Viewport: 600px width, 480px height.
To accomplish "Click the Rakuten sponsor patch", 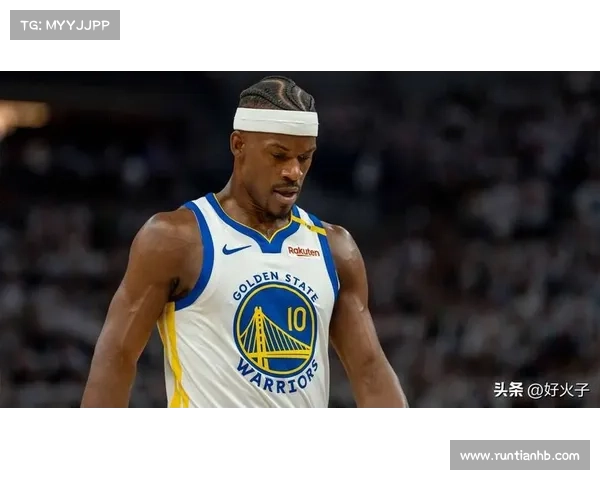I will click(x=303, y=252).
